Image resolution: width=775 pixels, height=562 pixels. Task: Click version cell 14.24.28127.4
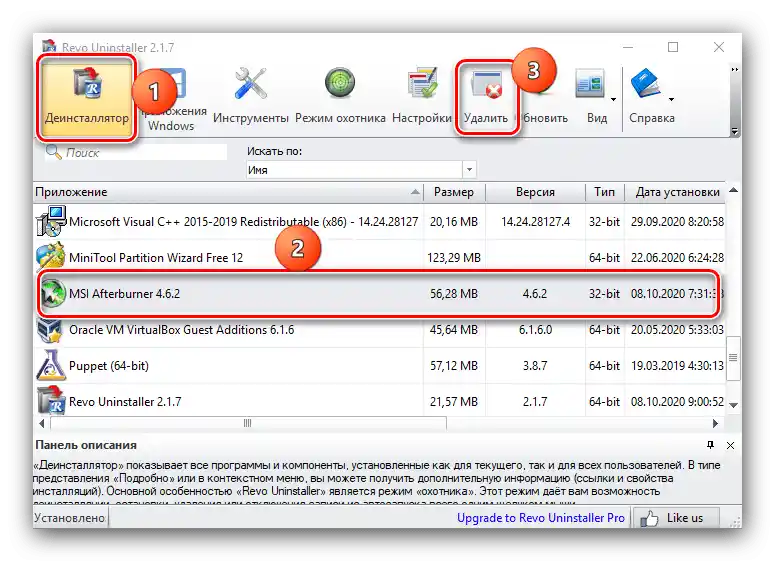[x=535, y=222]
